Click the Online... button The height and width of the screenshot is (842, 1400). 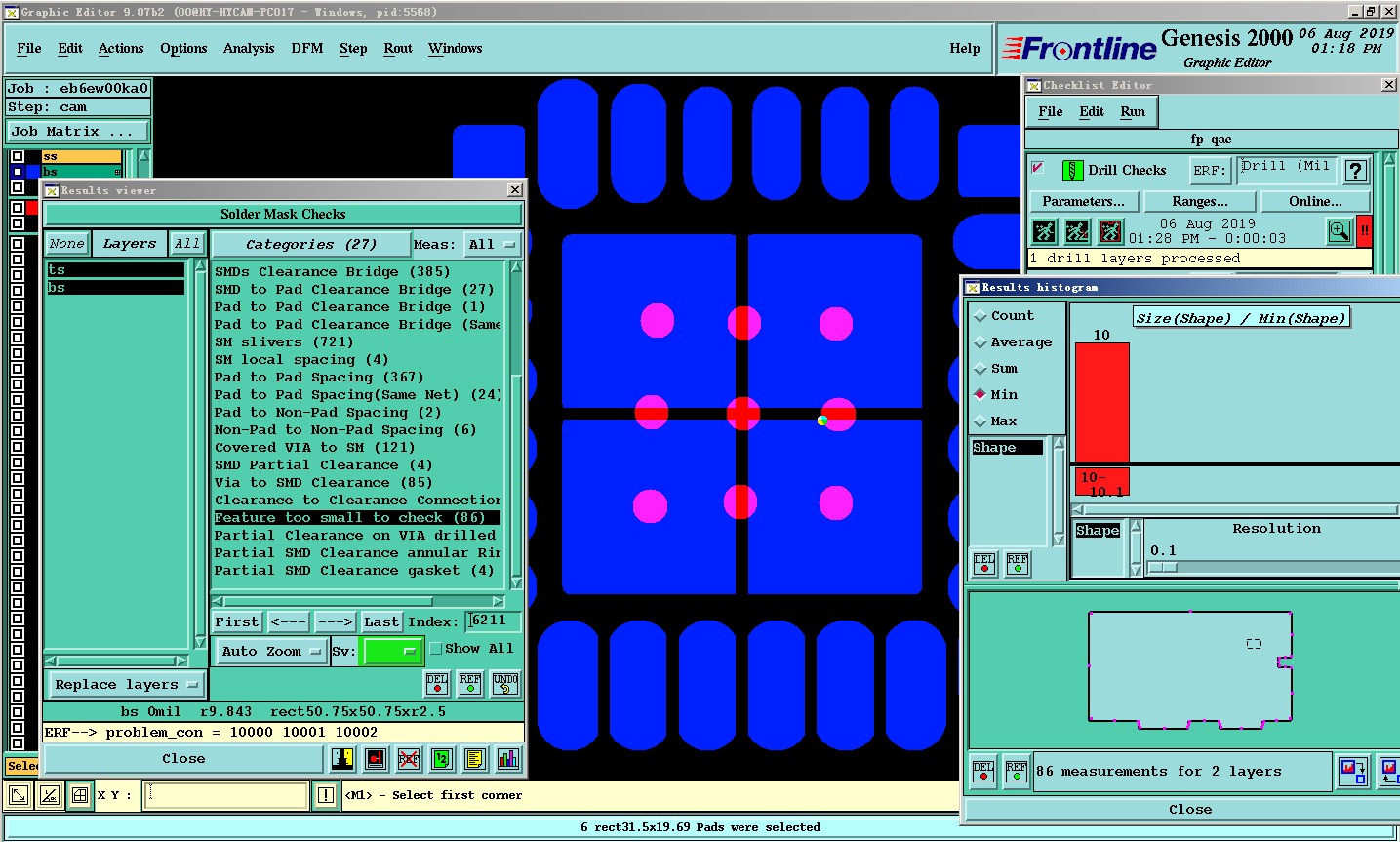[1315, 202]
